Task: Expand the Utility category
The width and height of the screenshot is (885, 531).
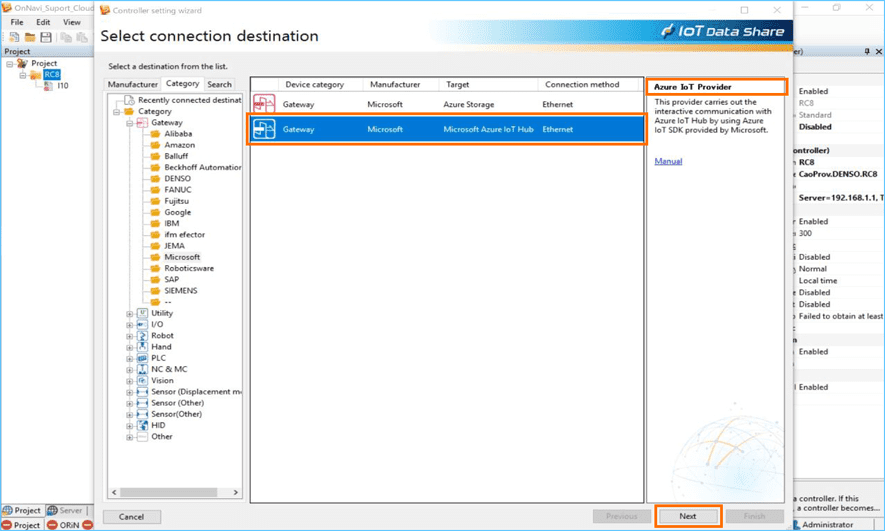Action: pyautogui.click(x=129, y=314)
